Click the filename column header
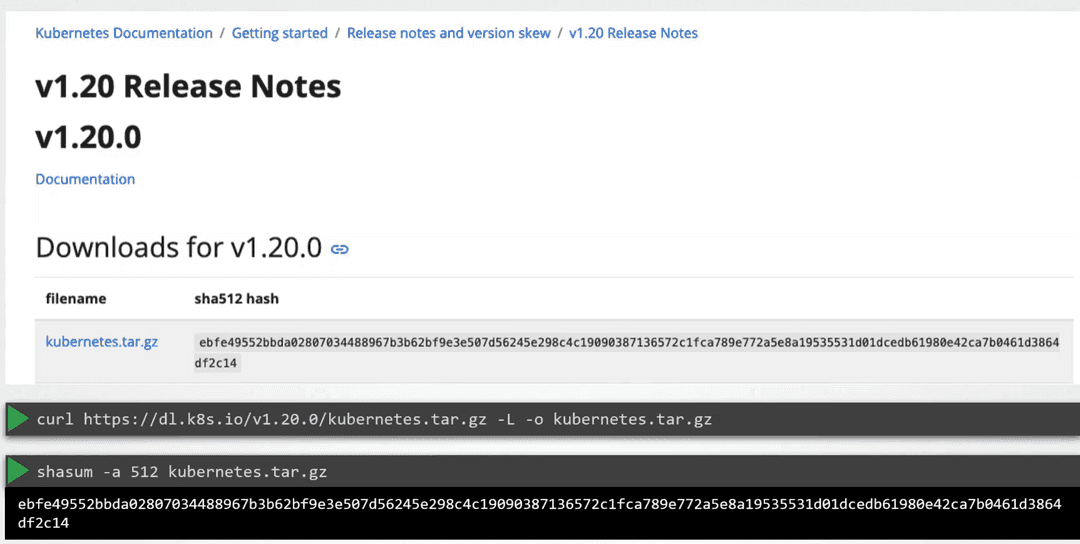The width and height of the screenshot is (1080, 544). click(x=76, y=298)
